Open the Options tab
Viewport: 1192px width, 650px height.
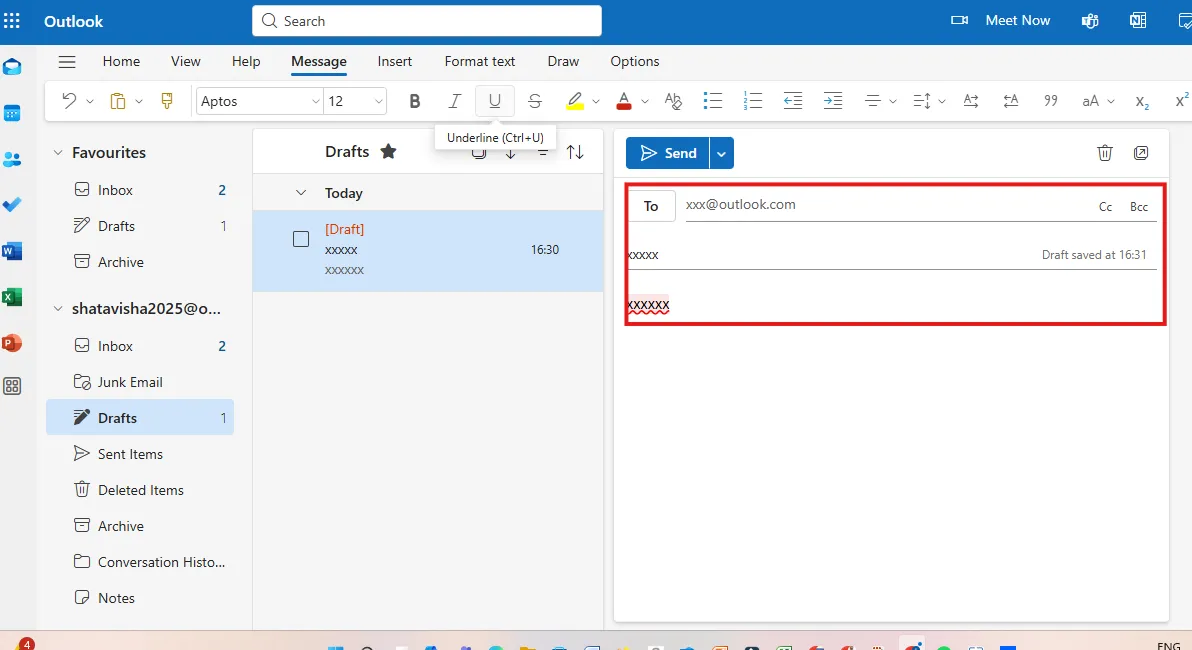[x=635, y=62]
